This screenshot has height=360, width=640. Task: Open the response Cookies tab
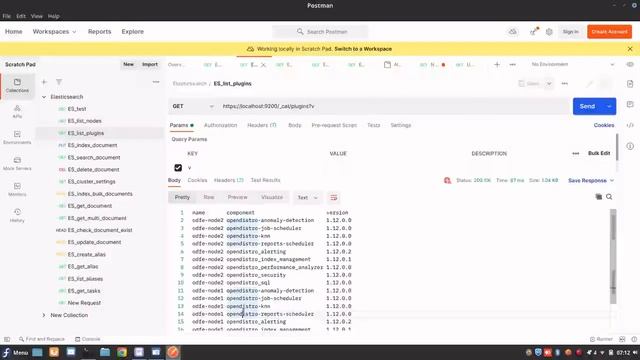pyautogui.click(x=197, y=180)
